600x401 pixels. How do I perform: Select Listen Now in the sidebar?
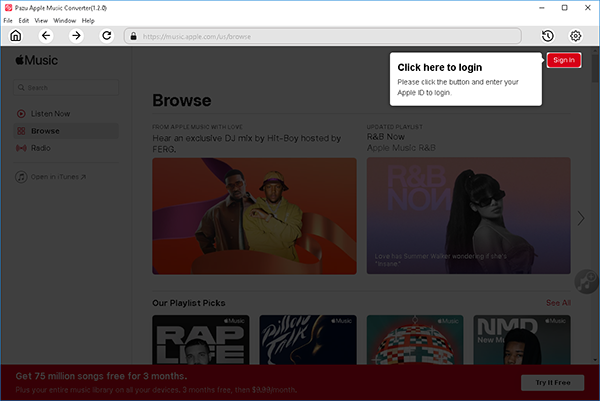click(50, 114)
